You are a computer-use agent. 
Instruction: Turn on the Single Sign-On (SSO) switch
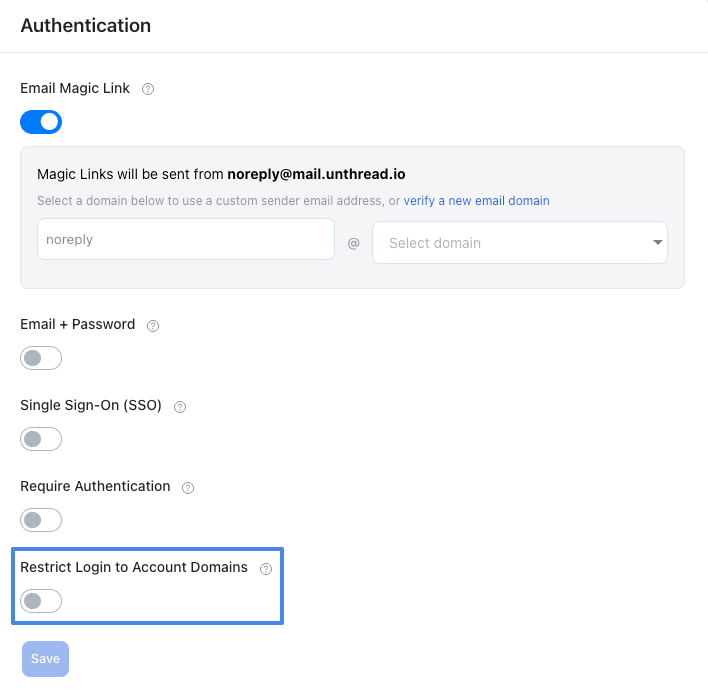click(41, 439)
